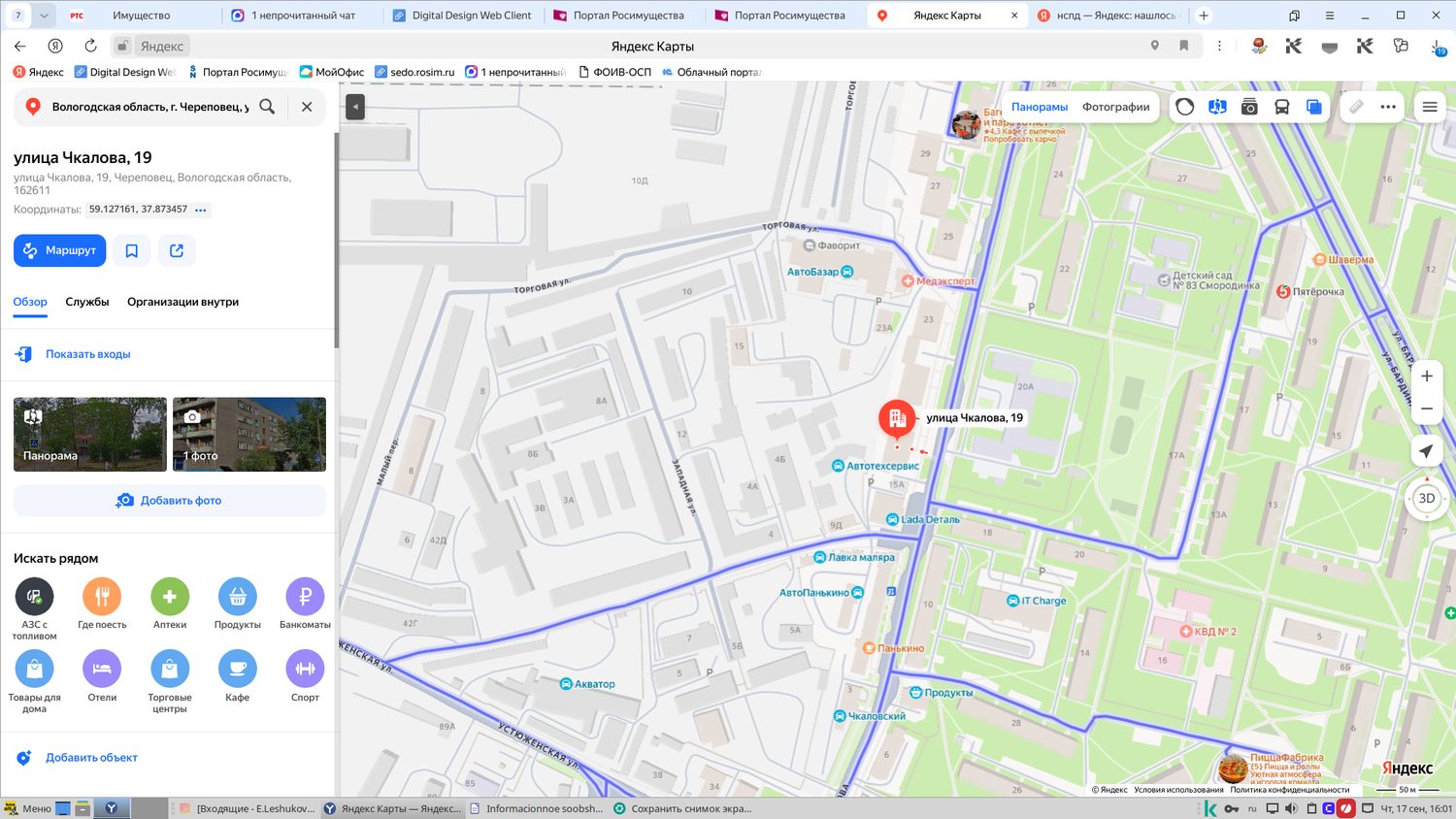This screenshot has width=1456, height=819.
Task: Open the Панорама thumbnail
Action: pos(90,435)
